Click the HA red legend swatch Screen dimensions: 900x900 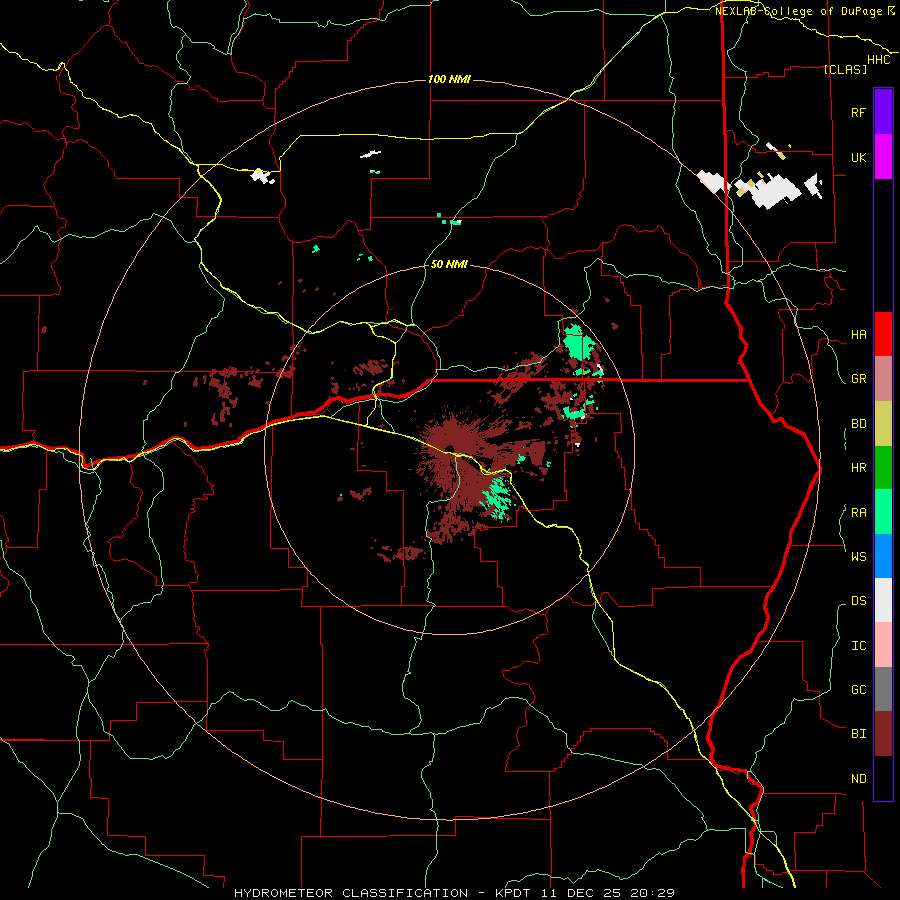click(x=883, y=334)
